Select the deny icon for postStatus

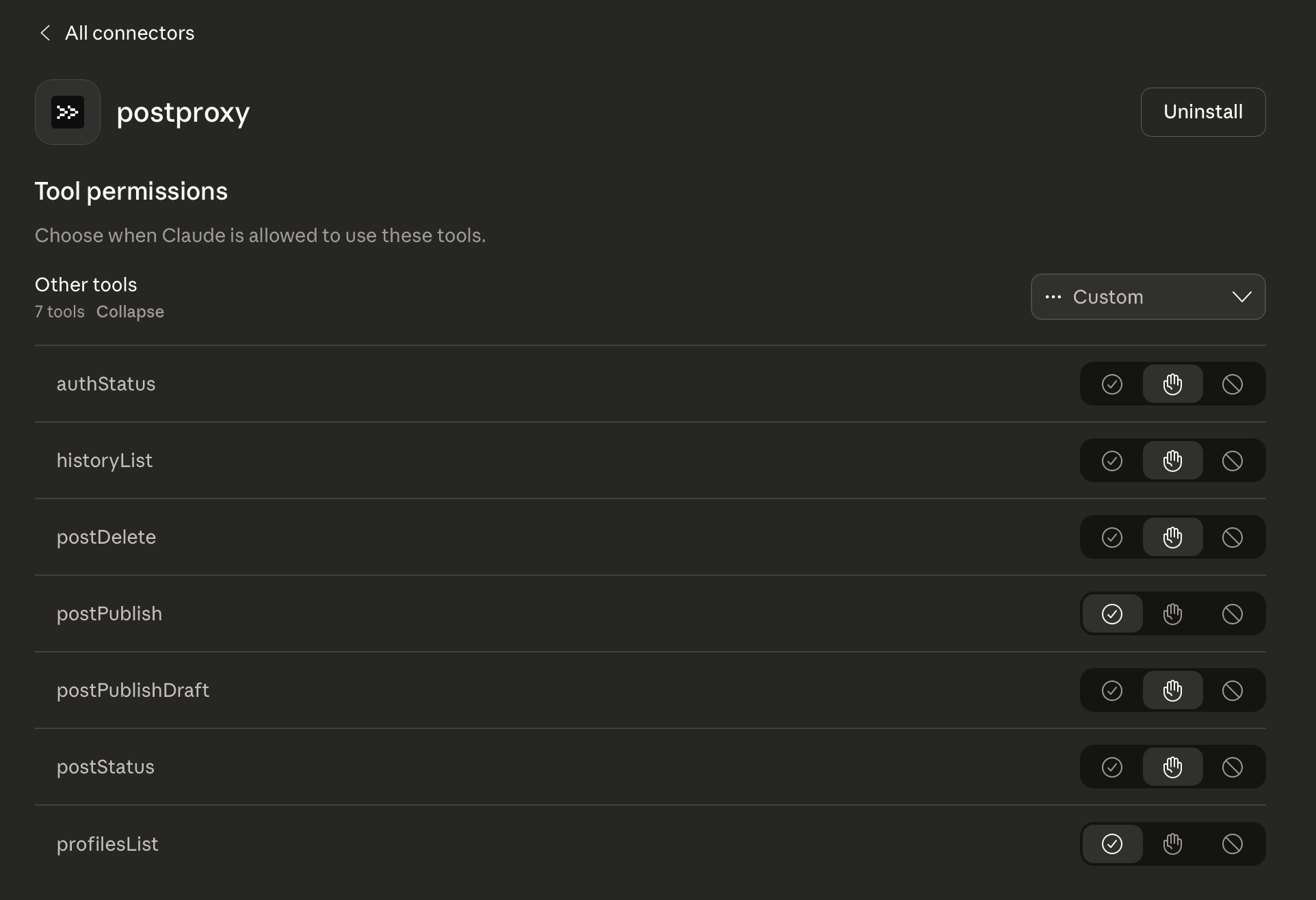pyautogui.click(x=1232, y=767)
